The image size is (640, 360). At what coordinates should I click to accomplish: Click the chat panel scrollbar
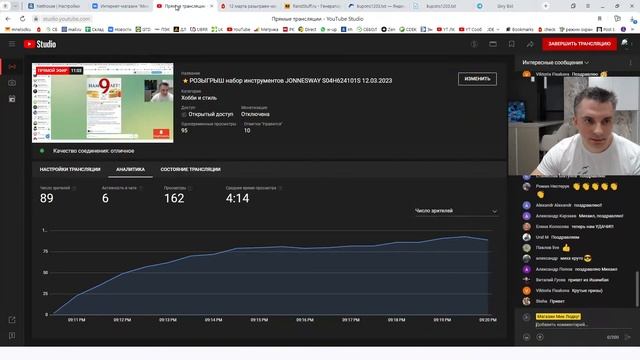coord(637,288)
